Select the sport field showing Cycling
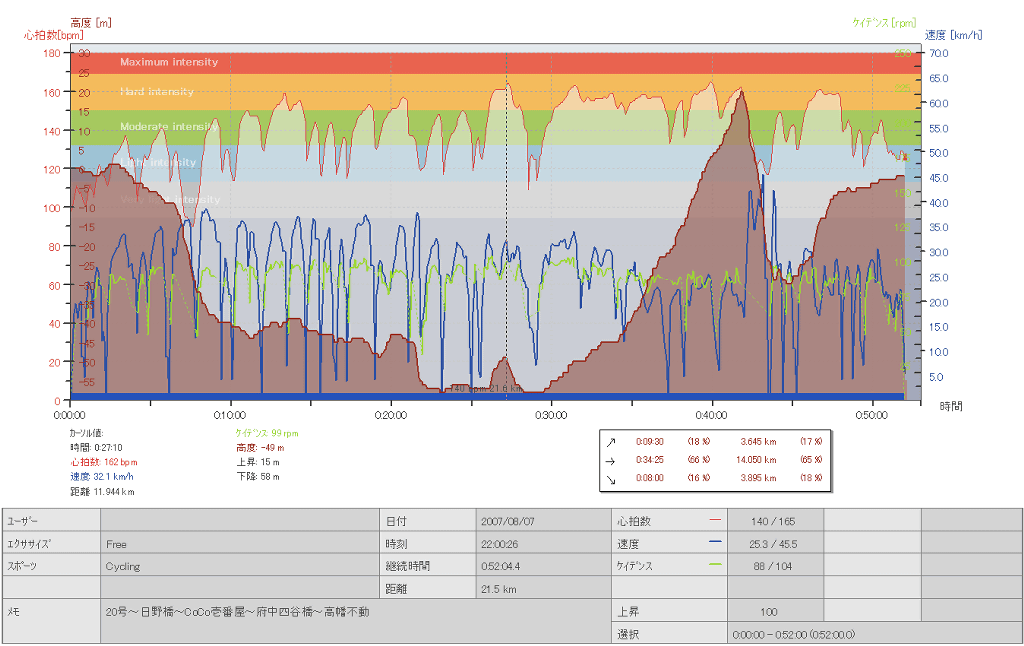The height and width of the screenshot is (646, 1024). point(123,566)
